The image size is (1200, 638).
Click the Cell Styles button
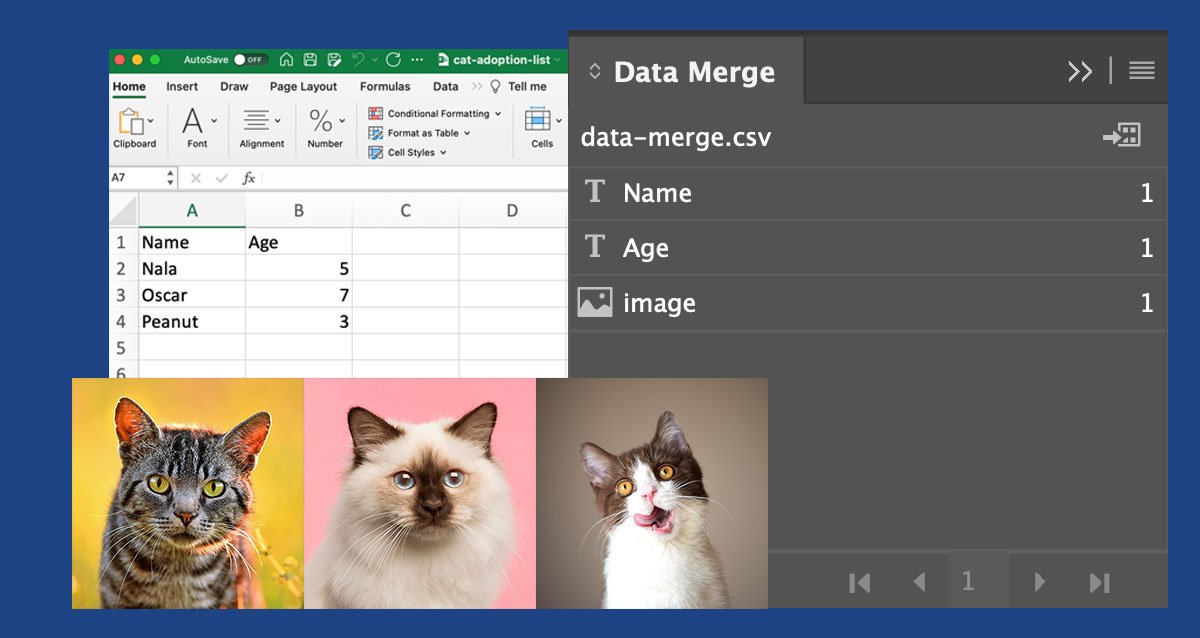tap(407, 153)
